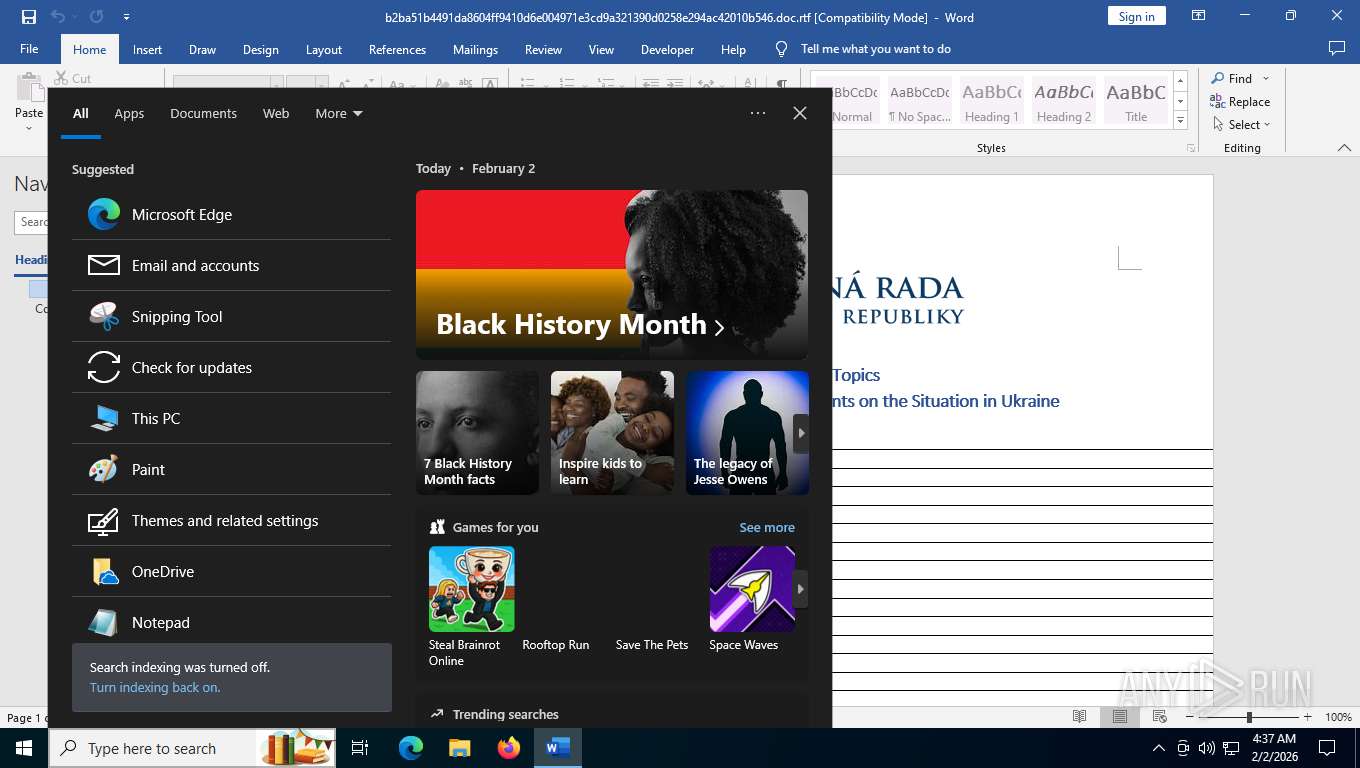Close the Windows search panel

point(800,113)
